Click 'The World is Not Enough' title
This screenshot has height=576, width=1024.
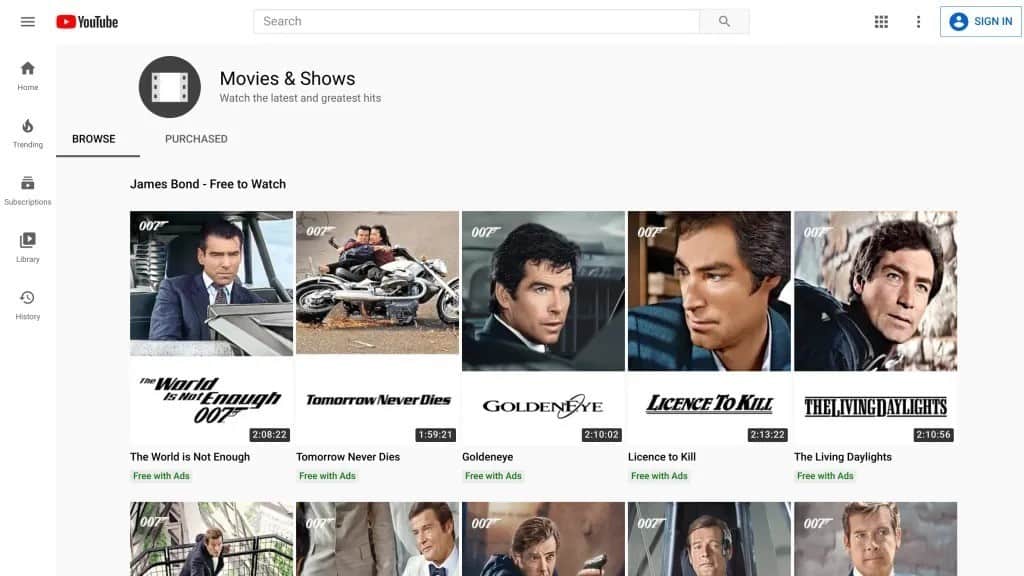tap(190, 457)
